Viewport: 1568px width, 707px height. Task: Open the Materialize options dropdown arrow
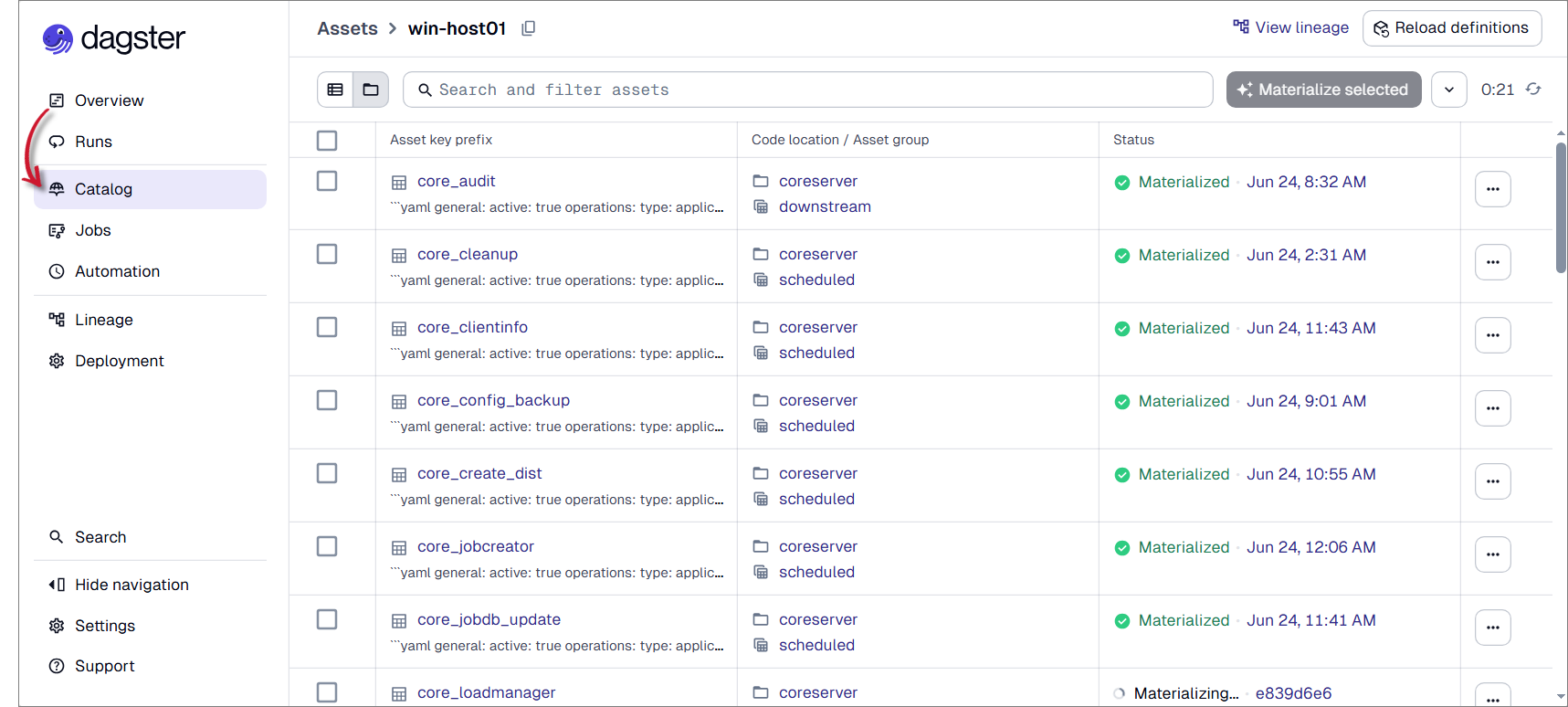pos(1449,90)
